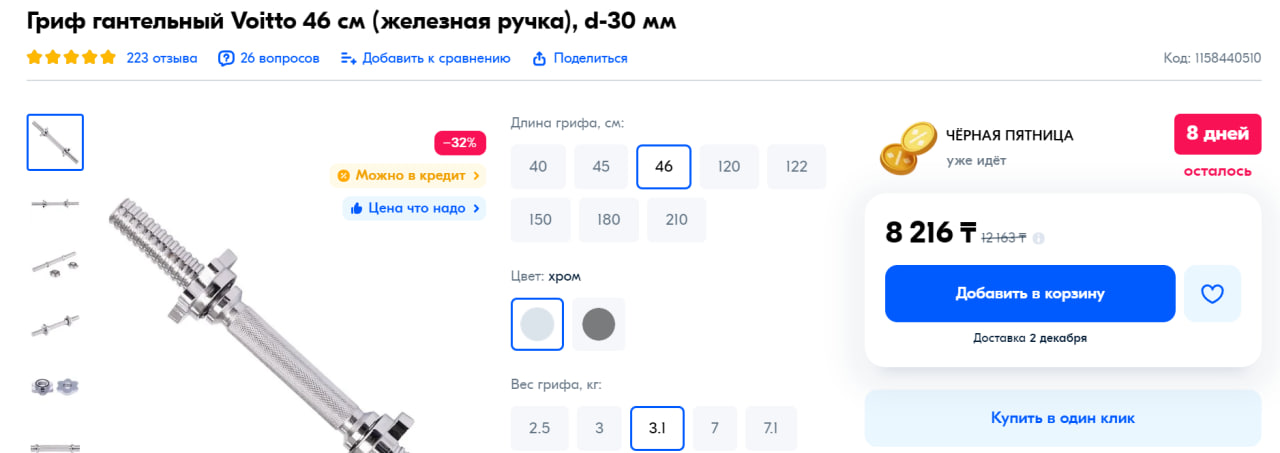Select the dark gray color swatch
This screenshot has height=453, width=1280.
598,324
